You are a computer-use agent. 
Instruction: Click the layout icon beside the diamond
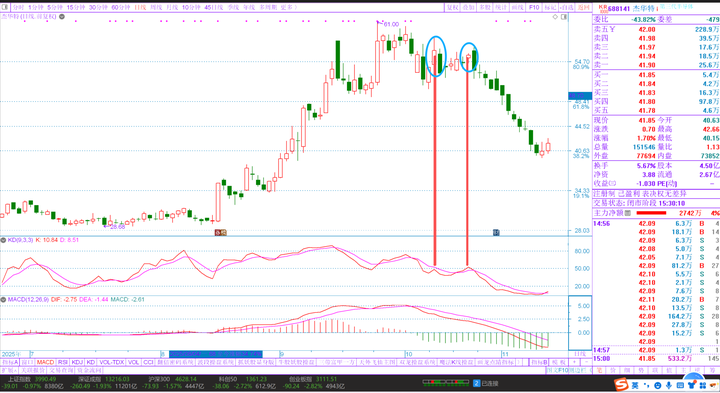[564, 17]
